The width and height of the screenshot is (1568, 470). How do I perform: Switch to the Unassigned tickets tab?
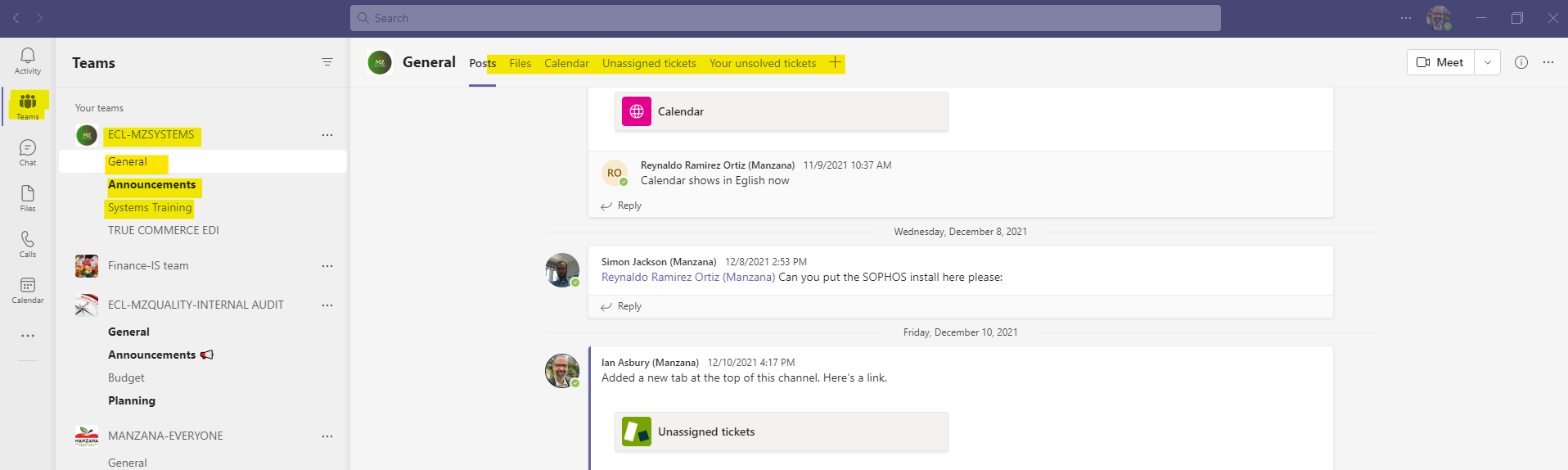point(649,63)
